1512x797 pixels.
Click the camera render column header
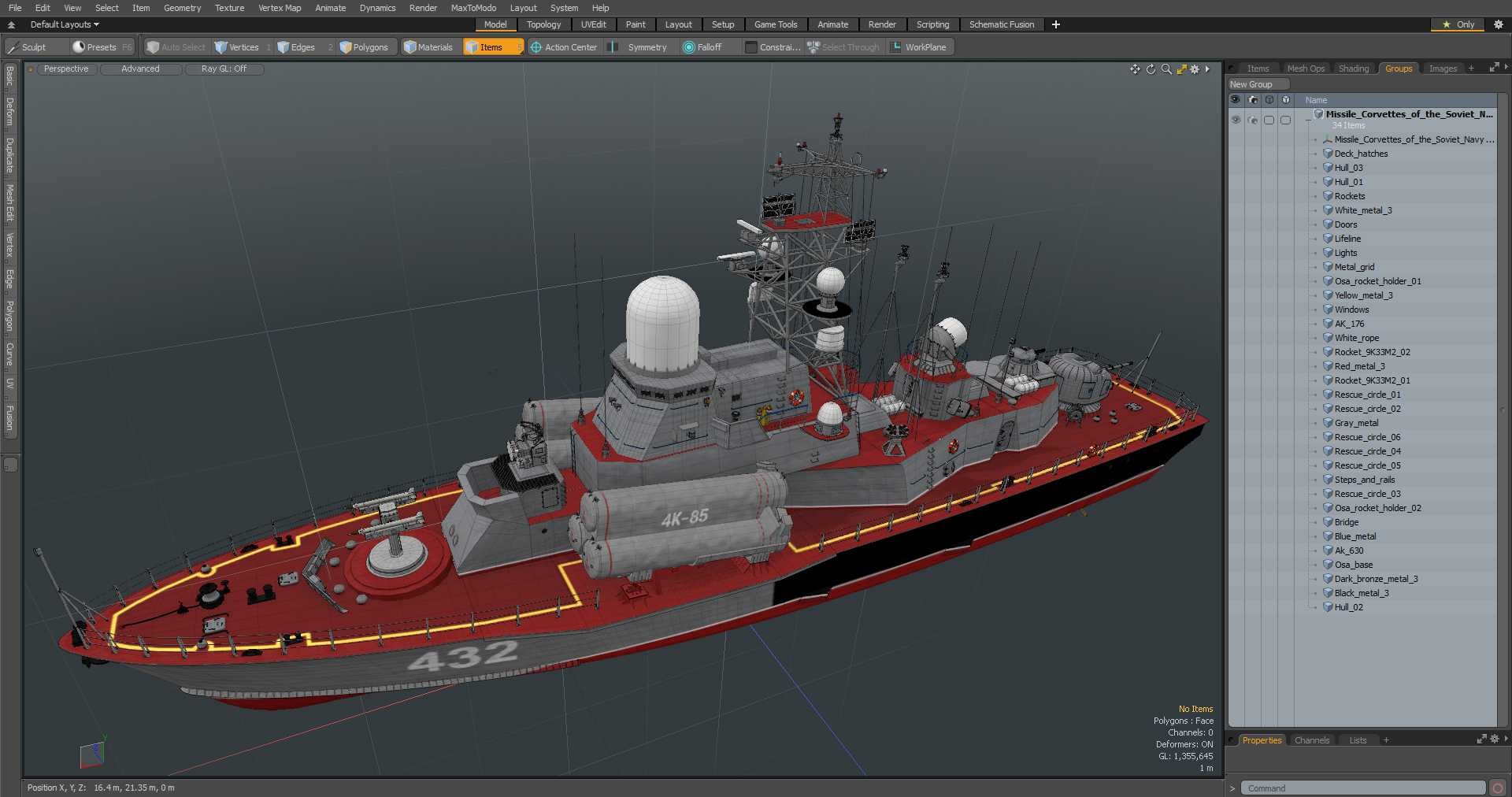[x=1252, y=100]
